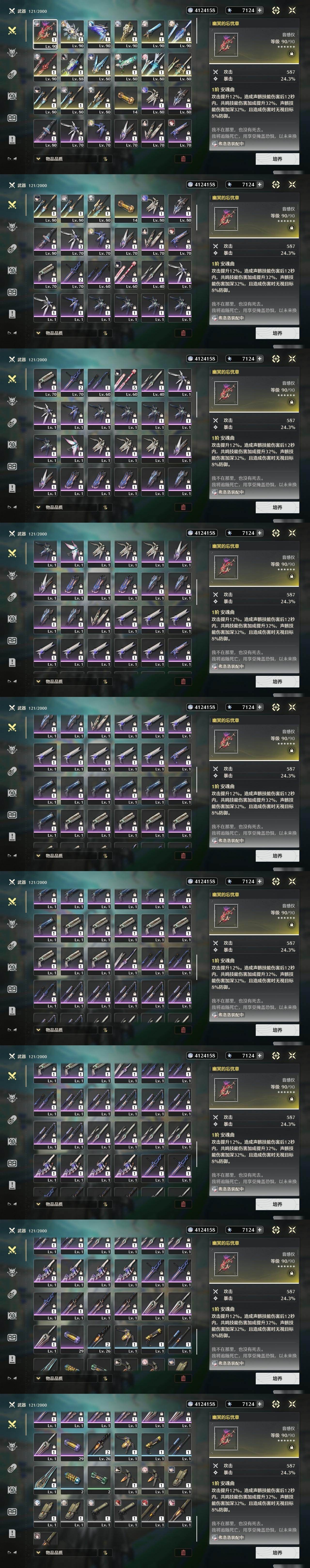Open weapons category icon in topmost sidebar
310x1568 pixels.
coord(12,30)
